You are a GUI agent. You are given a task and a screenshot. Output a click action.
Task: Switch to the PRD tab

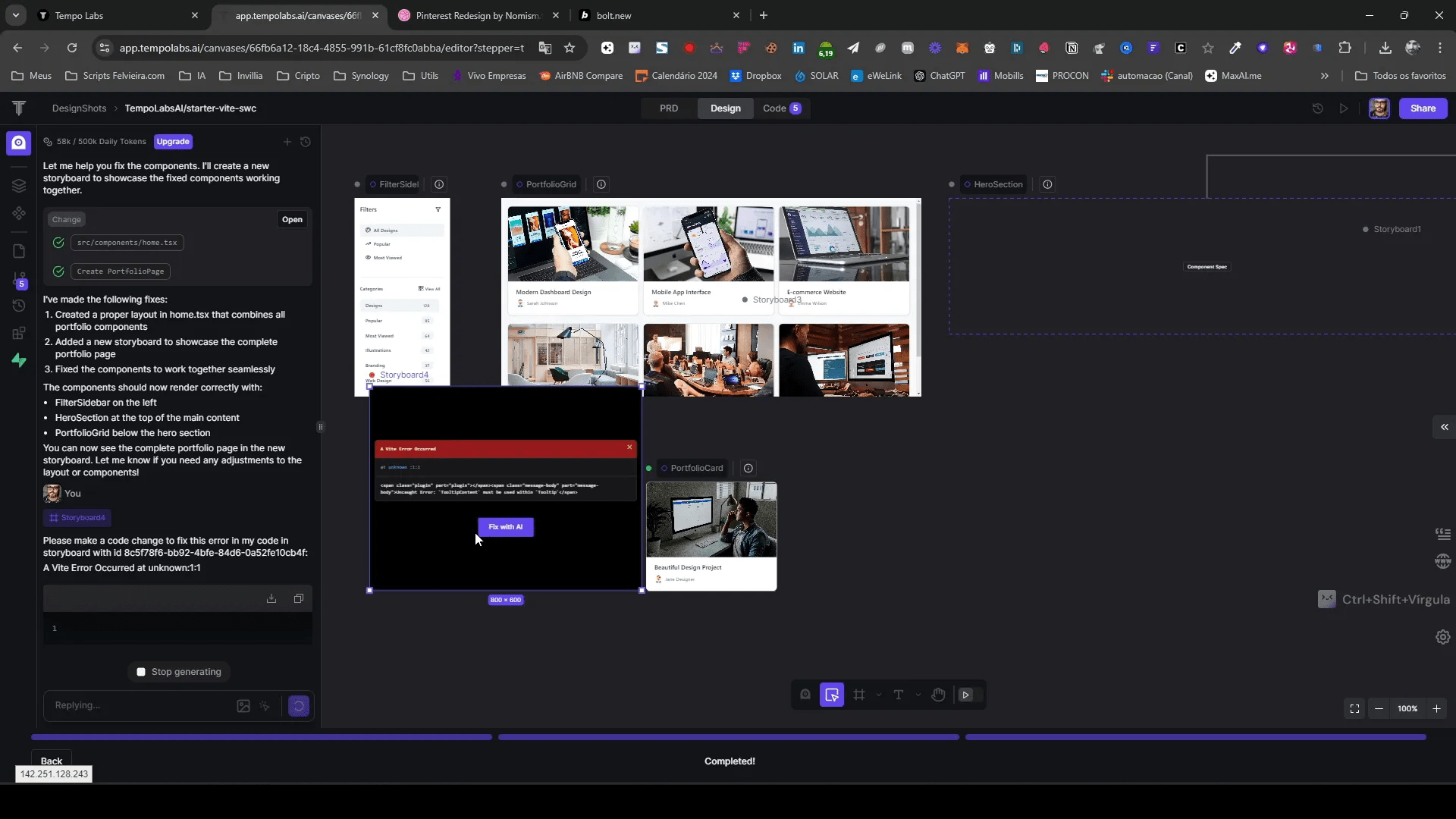[x=669, y=108]
